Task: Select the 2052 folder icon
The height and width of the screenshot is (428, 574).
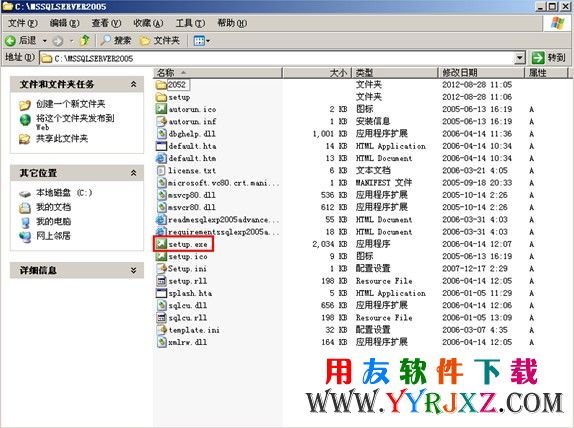Action: [x=161, y=85]
